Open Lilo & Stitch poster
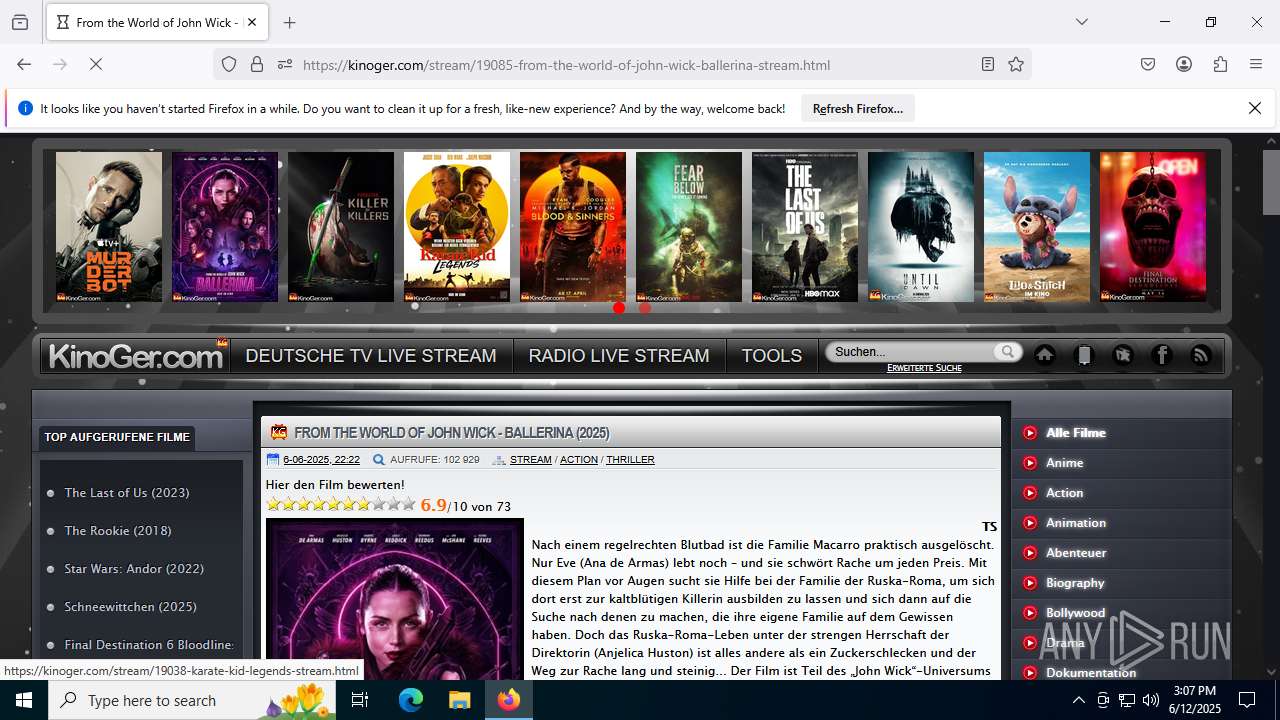Image resolution: width=1280 pixels, height=720 pixels. click(x=1037, y=227)
